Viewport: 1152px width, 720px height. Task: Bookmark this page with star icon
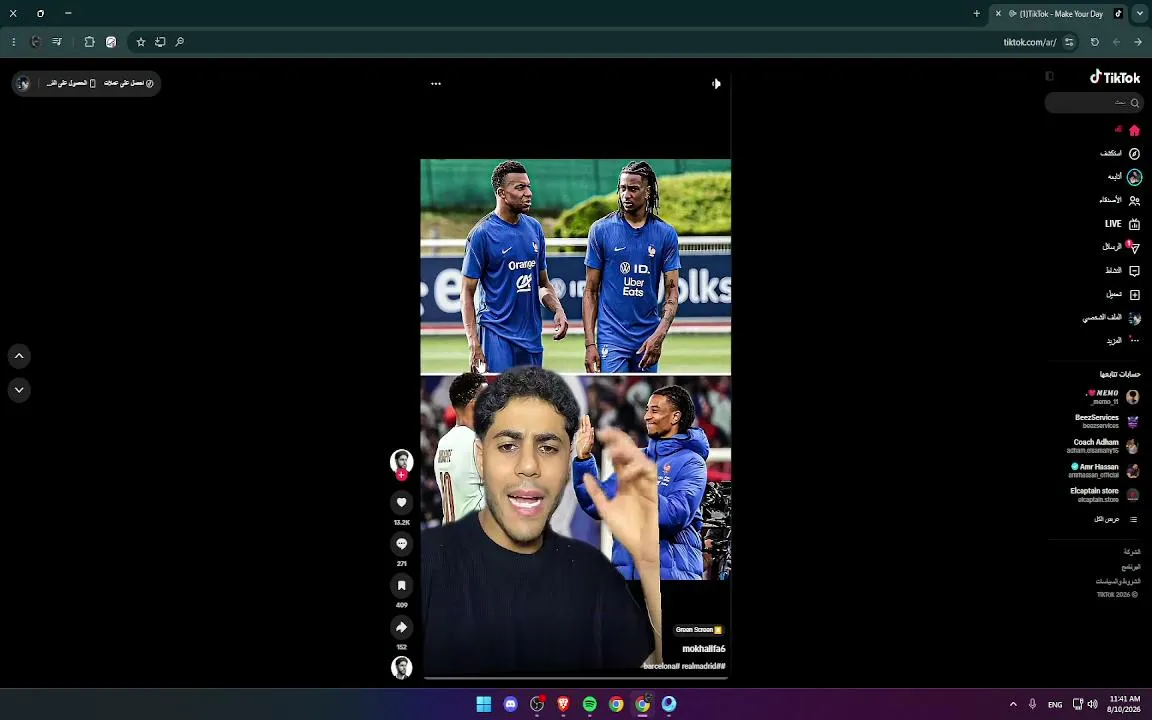141,42
